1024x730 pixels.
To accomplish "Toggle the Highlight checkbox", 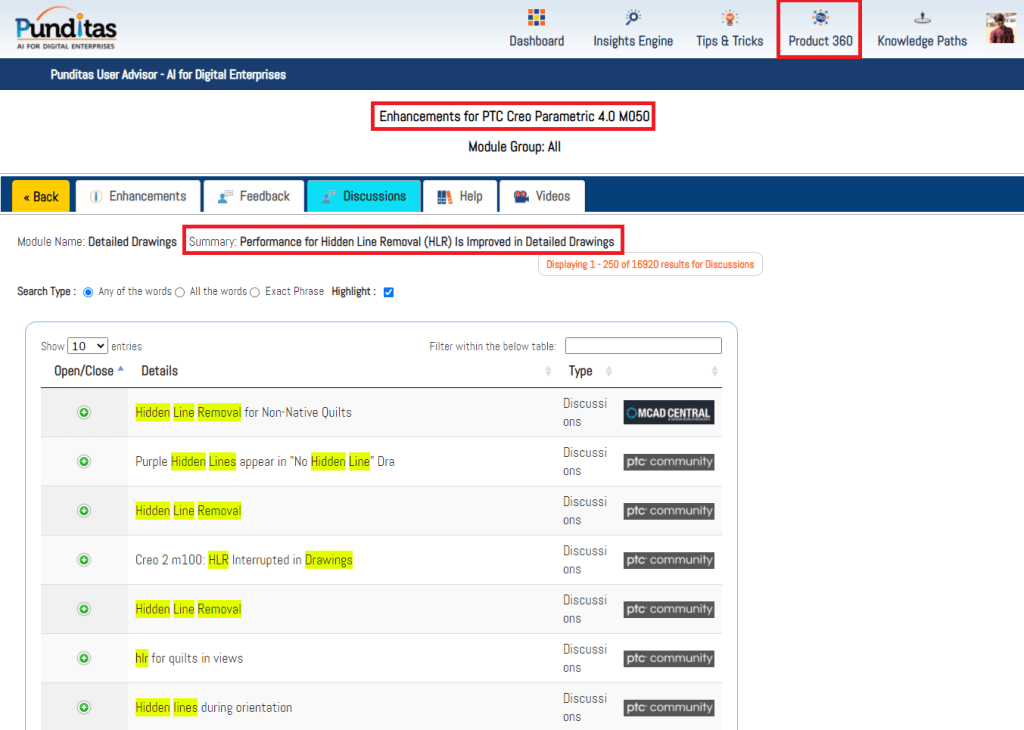I will pyautogui.click(x=389, y=292).
